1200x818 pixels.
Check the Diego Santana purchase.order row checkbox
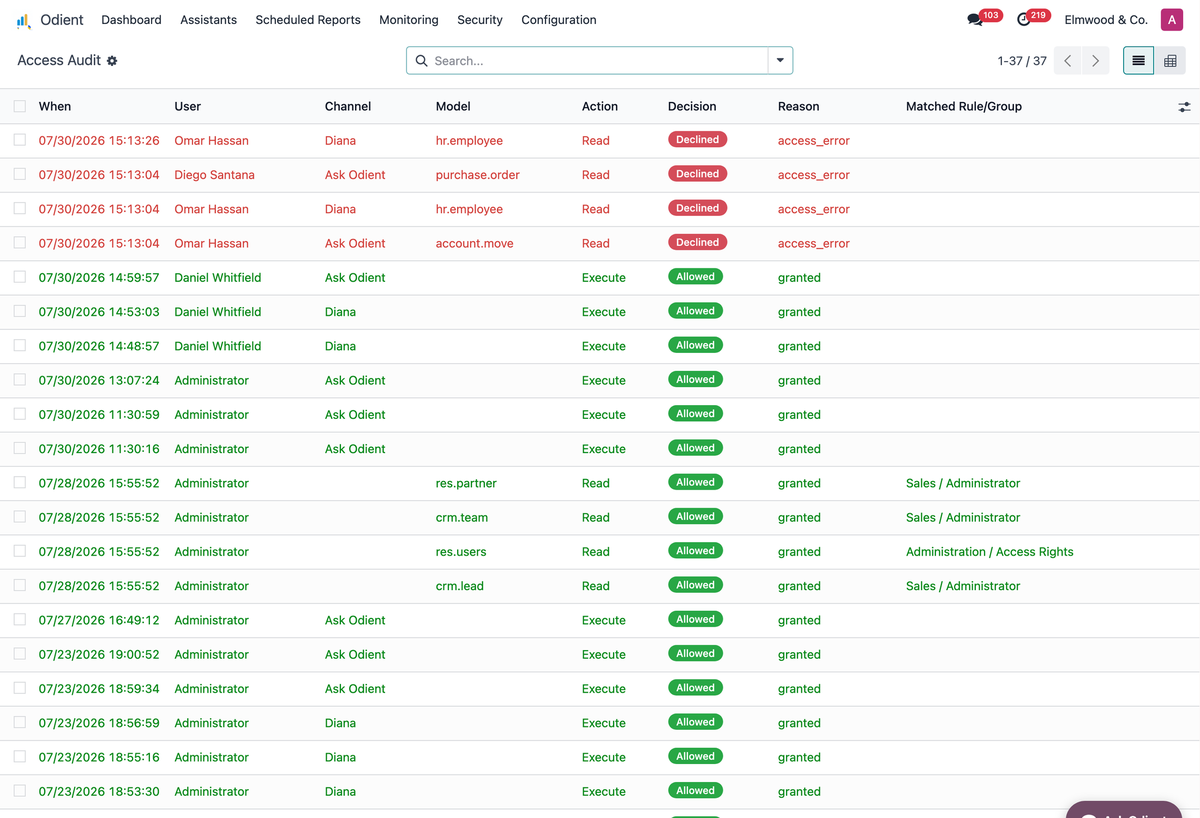tap(20, 174)
